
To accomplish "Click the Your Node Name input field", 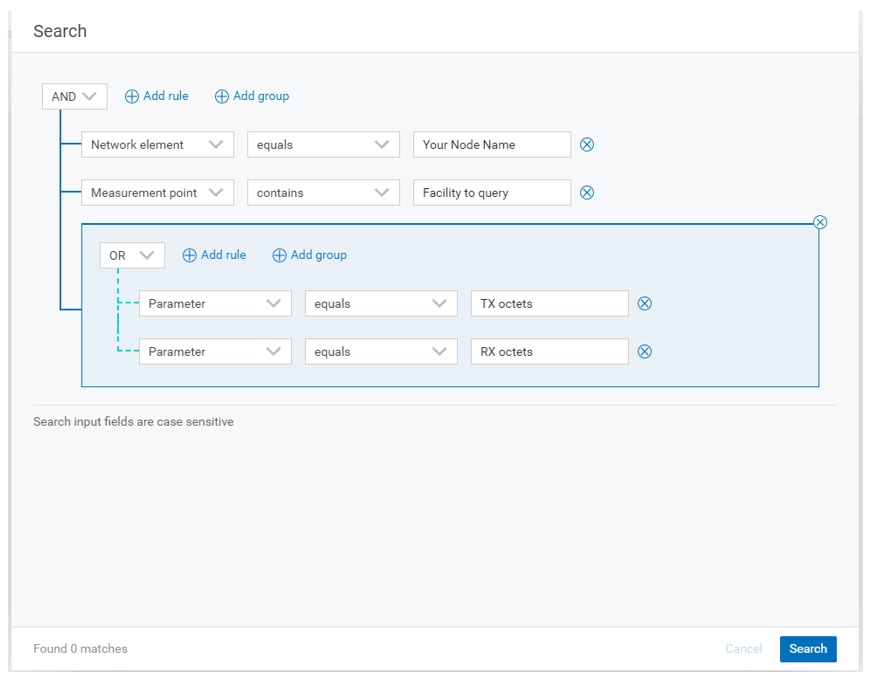I will coord(491,144).
